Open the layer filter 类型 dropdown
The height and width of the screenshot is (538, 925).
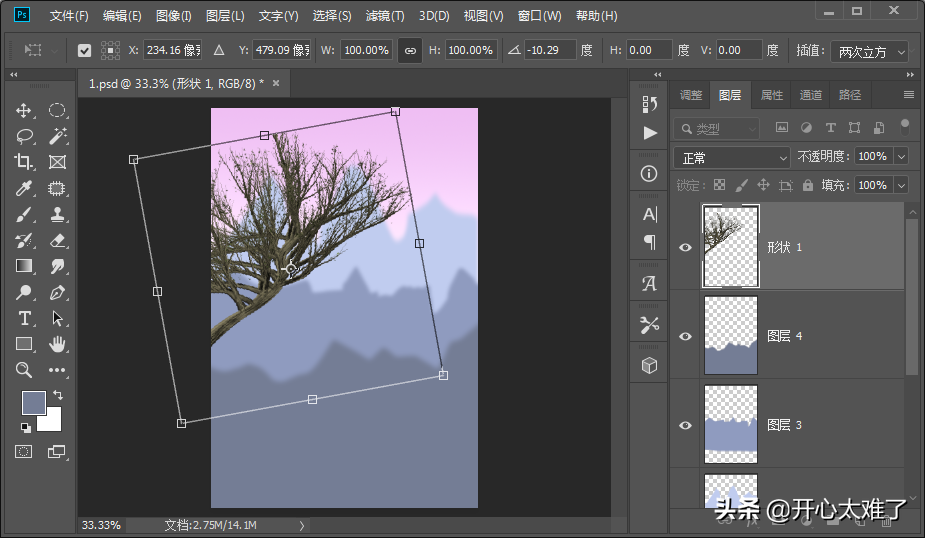716,129
